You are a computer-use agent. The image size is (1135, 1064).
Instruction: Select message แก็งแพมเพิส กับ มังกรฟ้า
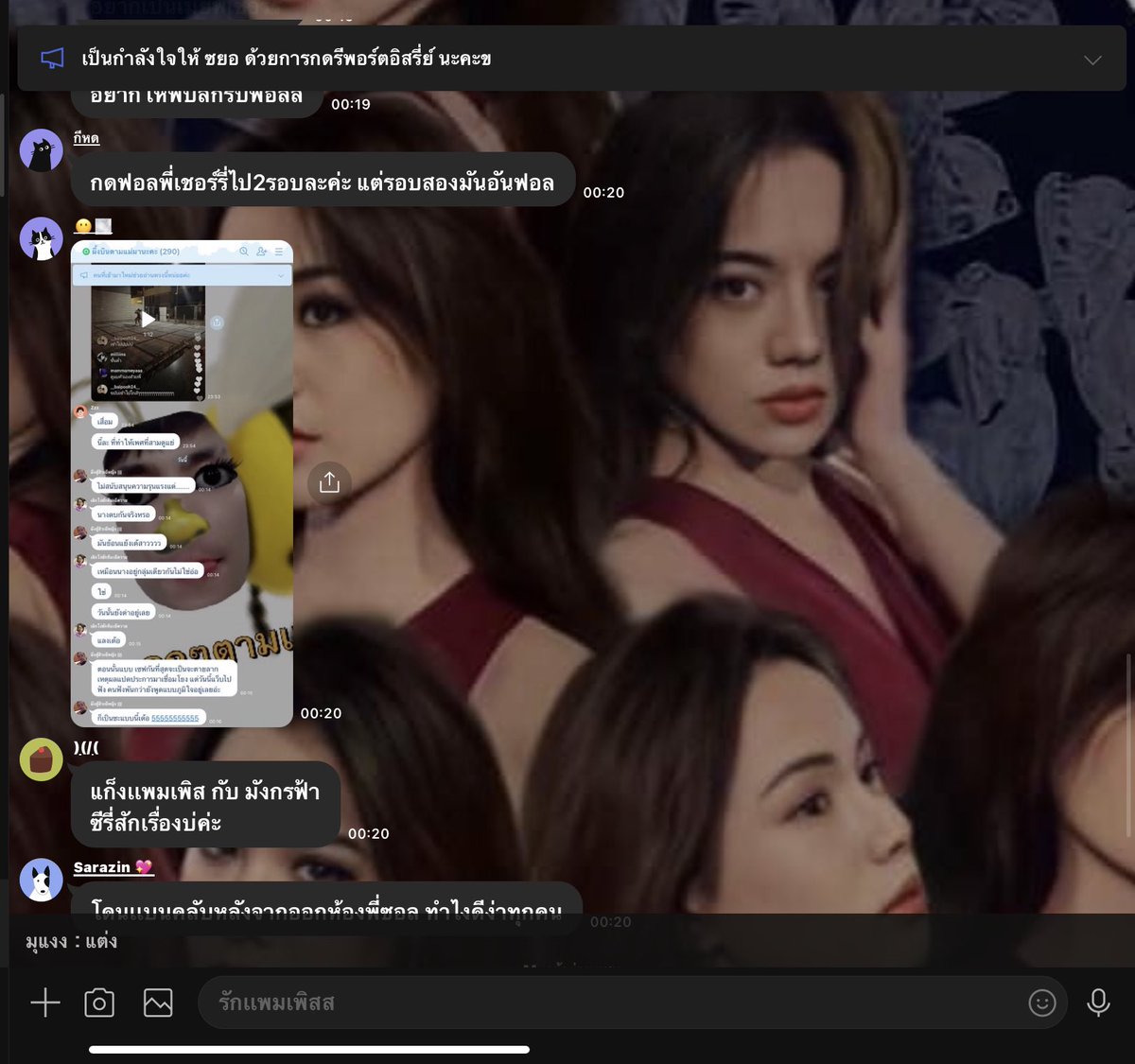point(205,805)
